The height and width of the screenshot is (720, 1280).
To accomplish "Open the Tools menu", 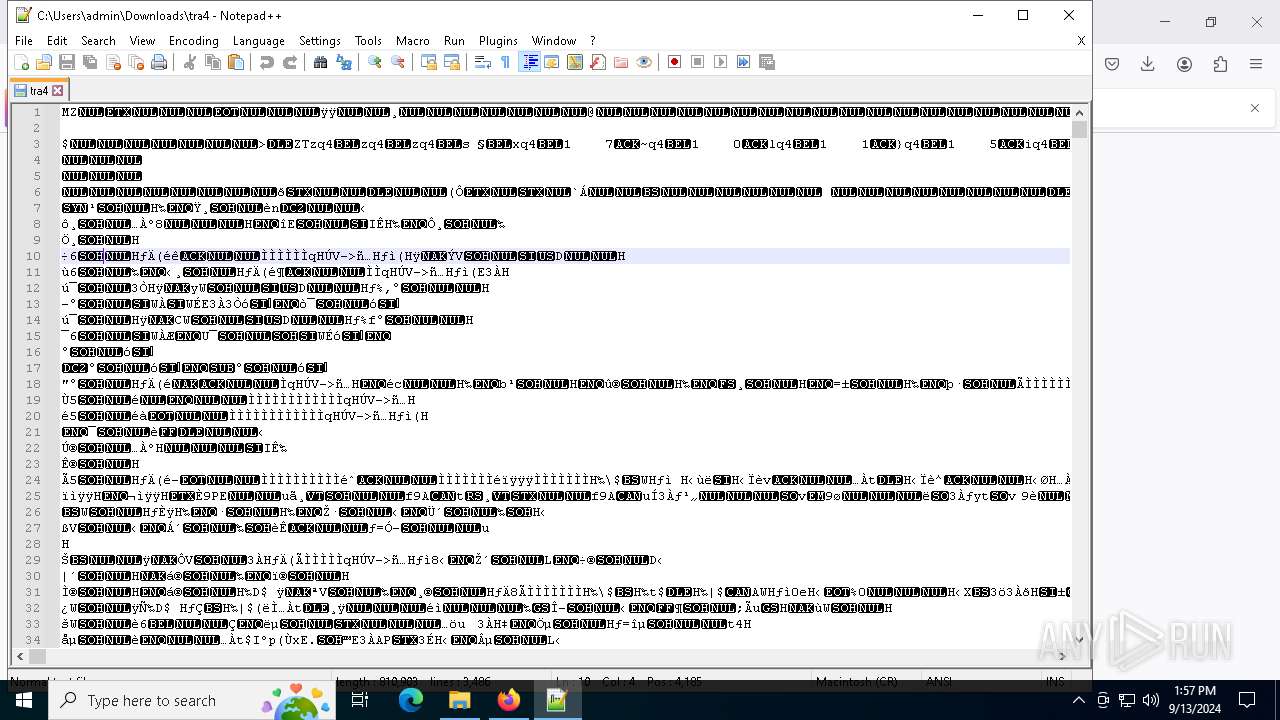I will [368, 41].
